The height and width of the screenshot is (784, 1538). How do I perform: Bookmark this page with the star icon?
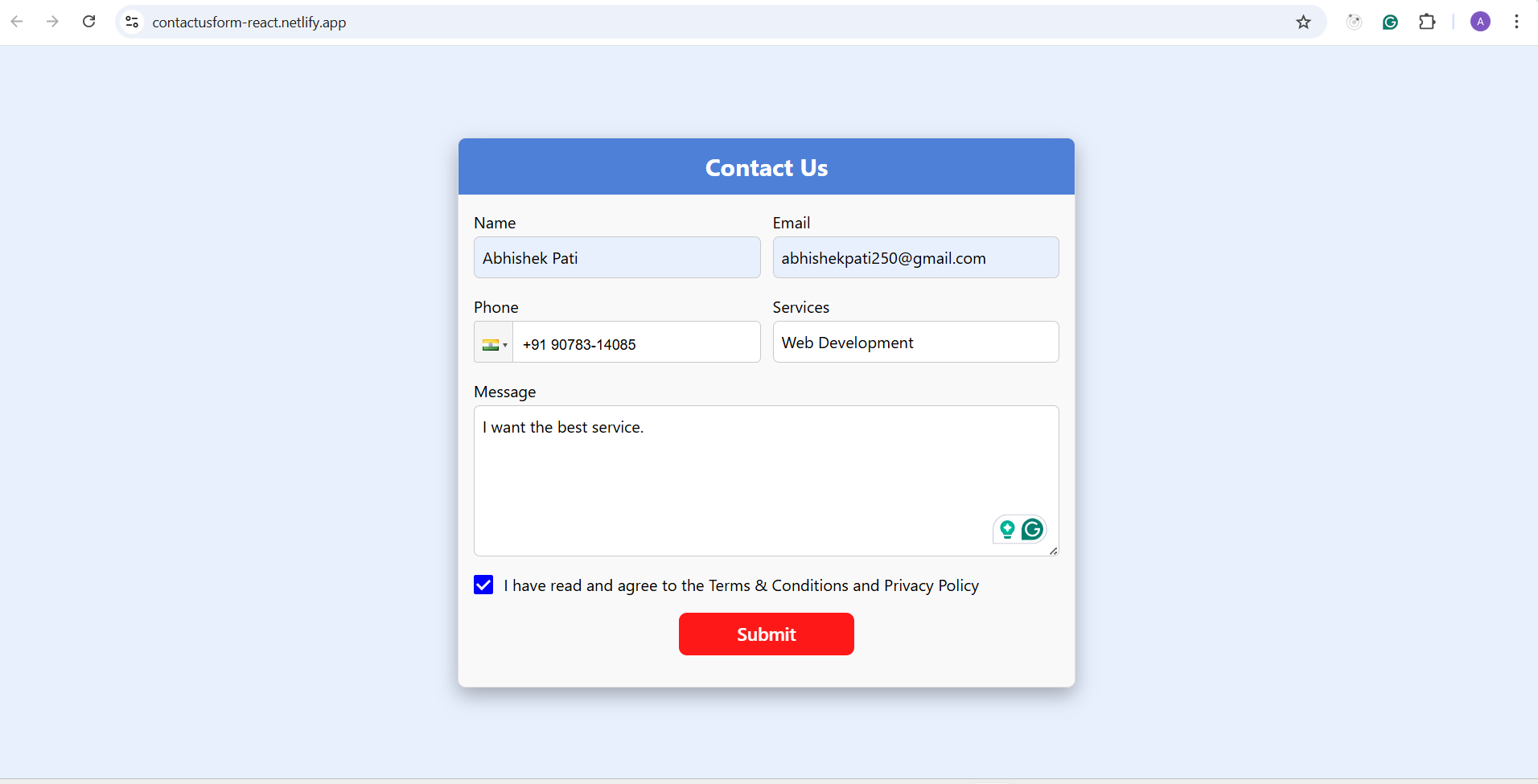pos(1303,22)
